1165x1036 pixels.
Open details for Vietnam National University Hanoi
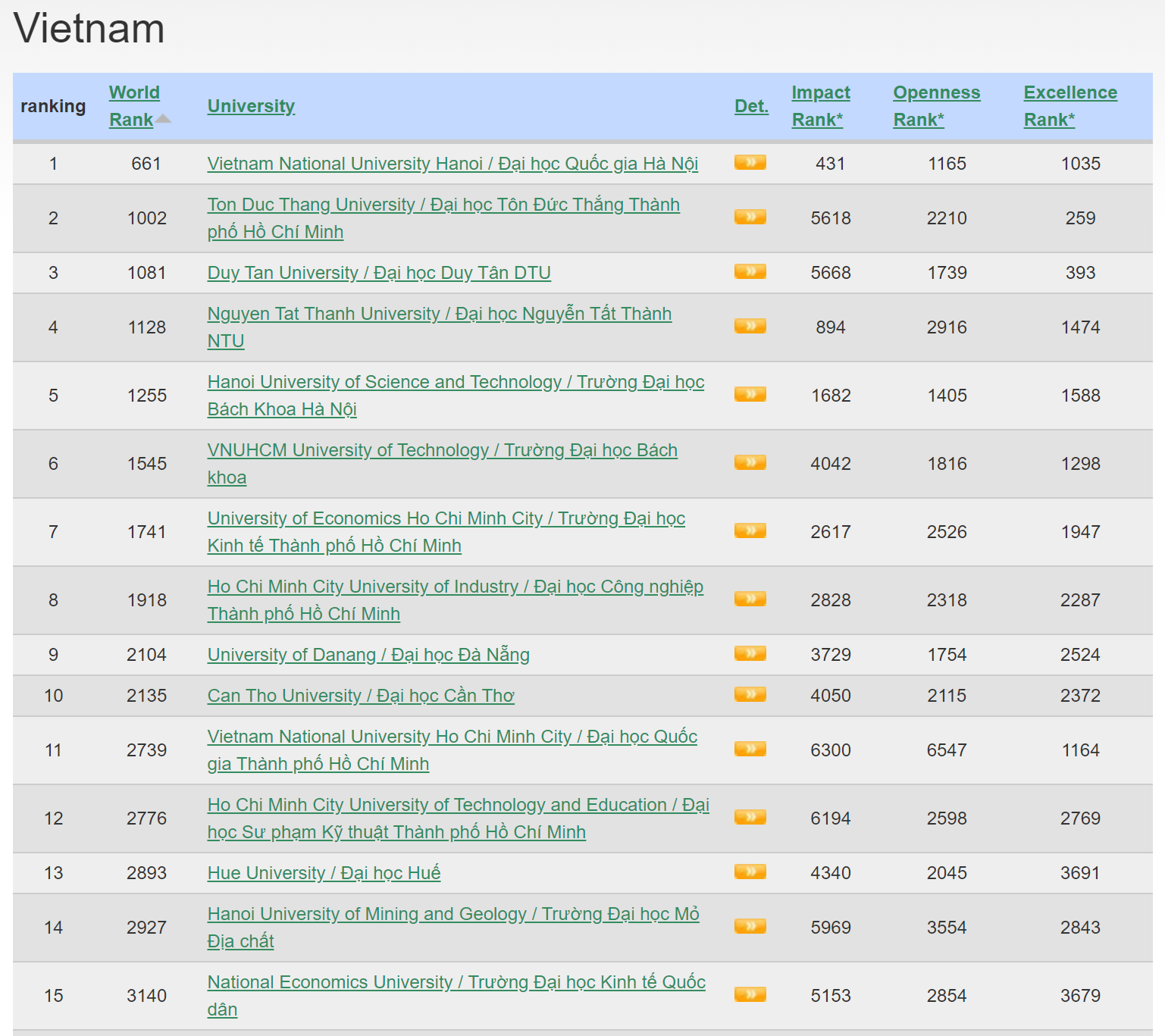[453, 163]
